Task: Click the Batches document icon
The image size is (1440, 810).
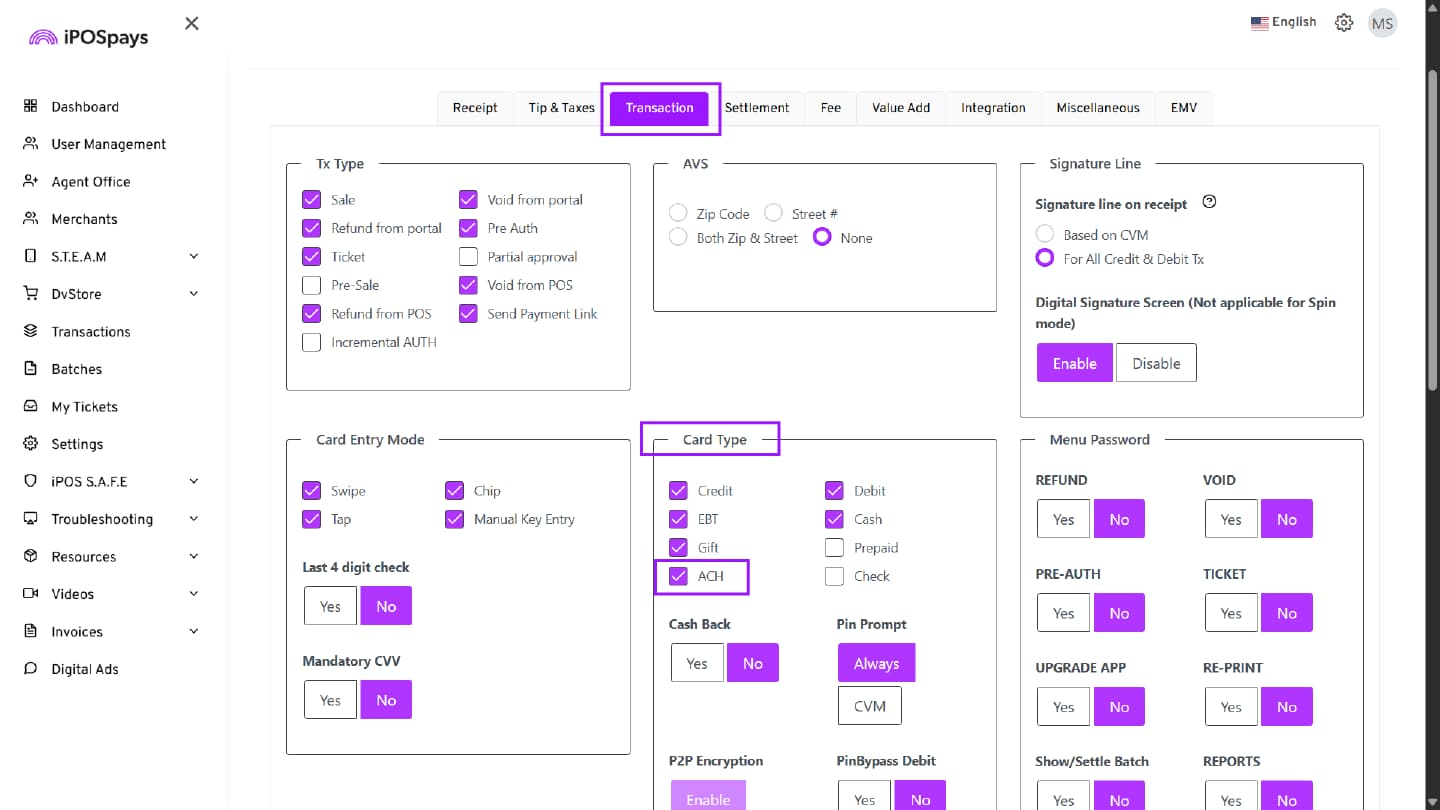Action: point(30,369)
